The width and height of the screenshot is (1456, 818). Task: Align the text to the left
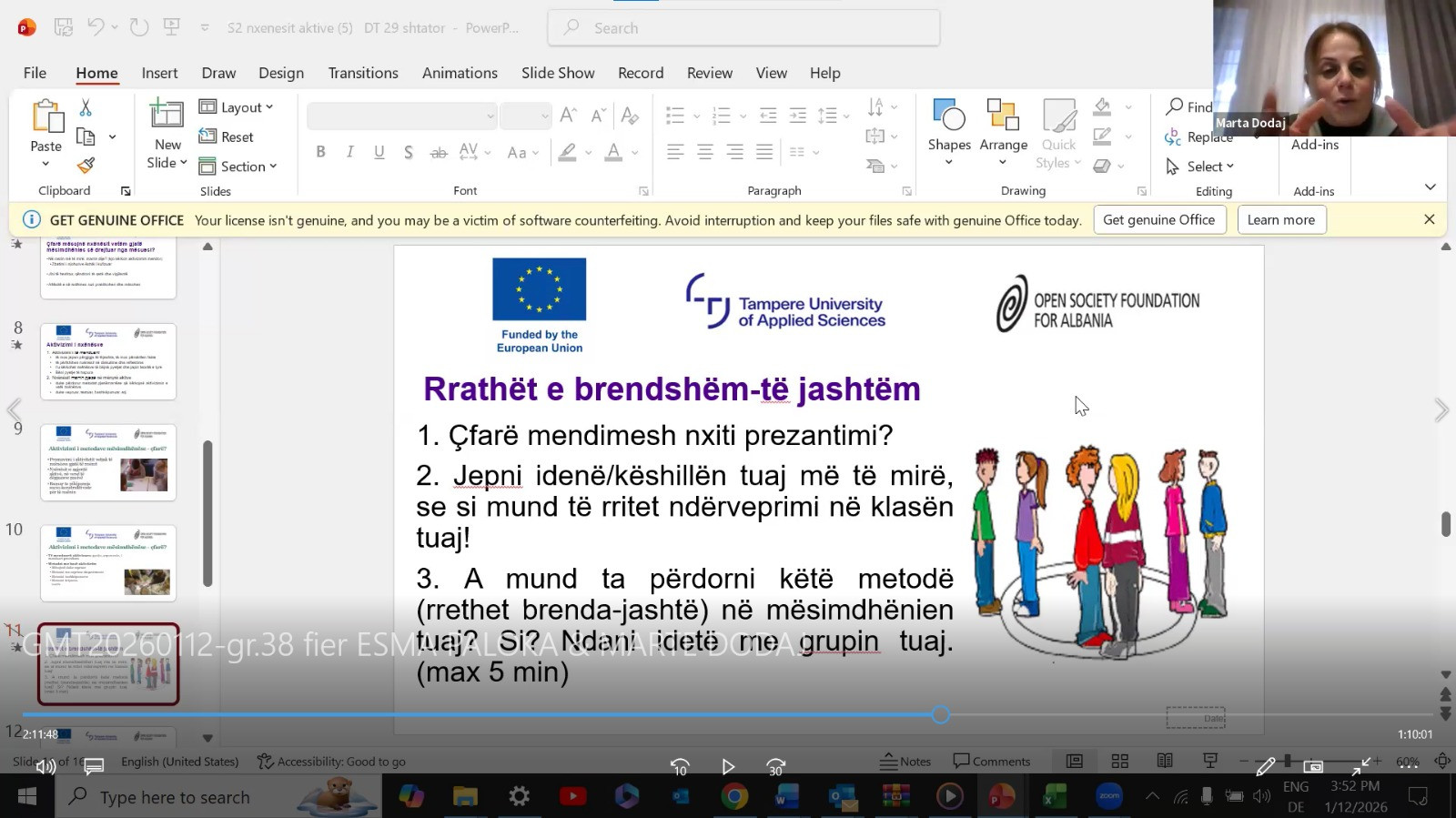pos(675,152)
